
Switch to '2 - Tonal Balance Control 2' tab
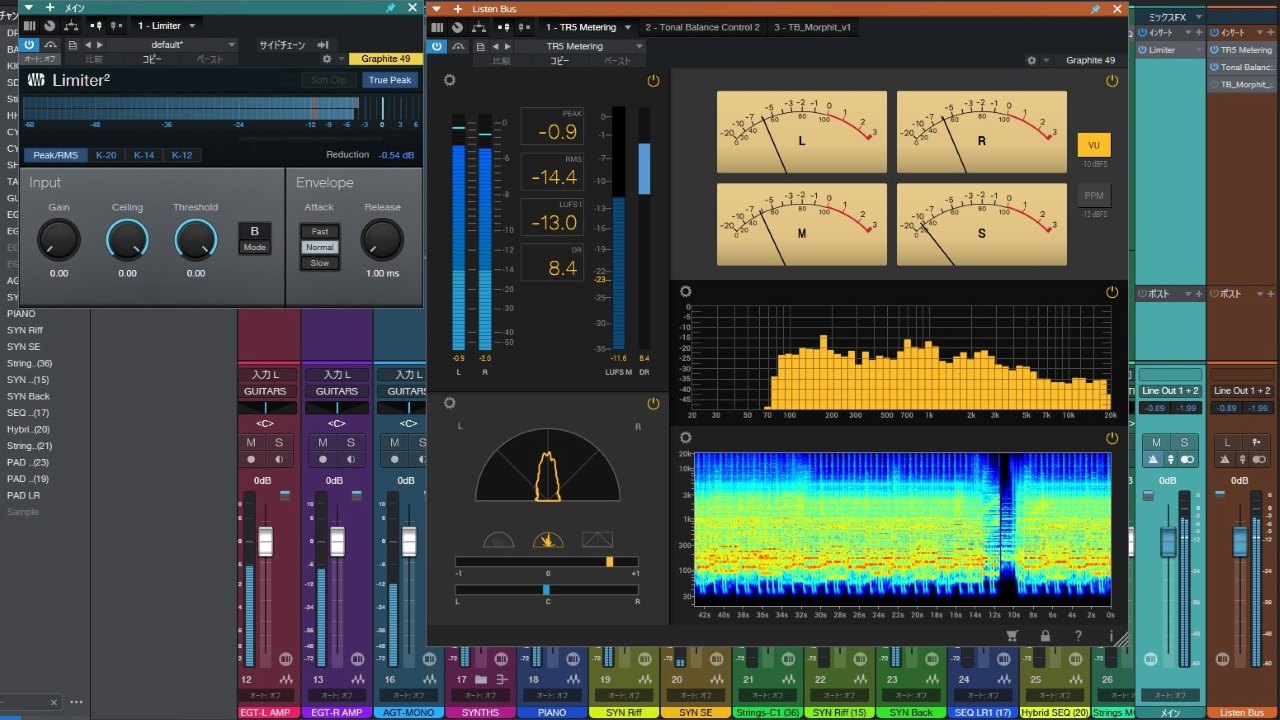click(x=702, y=27)
